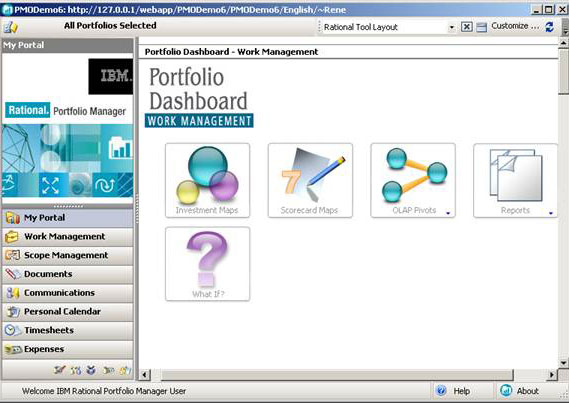This screenshot has width=569, height=403.
Task: Open the OLAP Pivots tile
Action: tap(413, 180)
